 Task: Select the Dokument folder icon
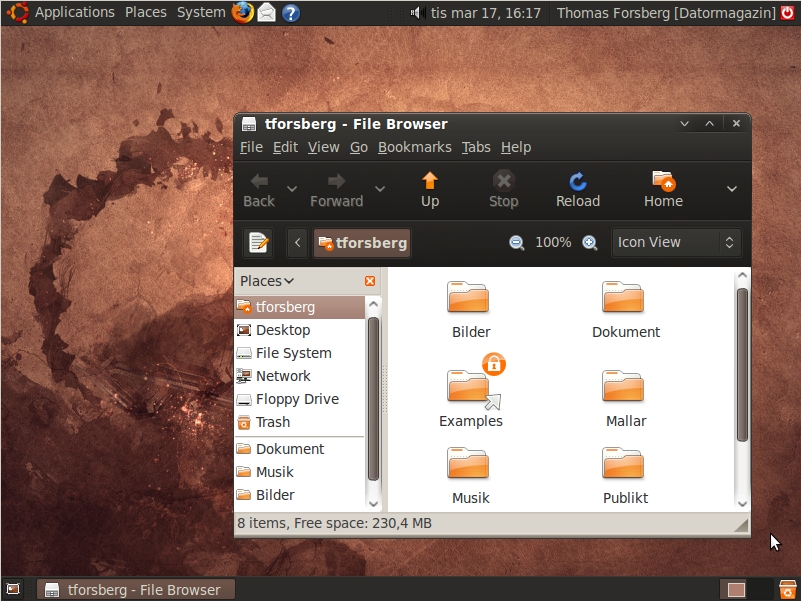[x=623, y=297]
